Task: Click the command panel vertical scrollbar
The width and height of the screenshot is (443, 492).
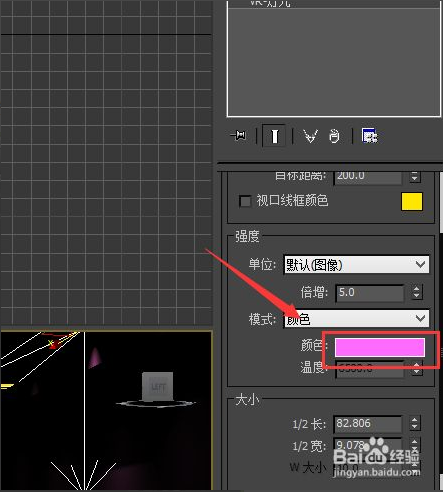Action: pyautogui.click(x=441, y=203)
